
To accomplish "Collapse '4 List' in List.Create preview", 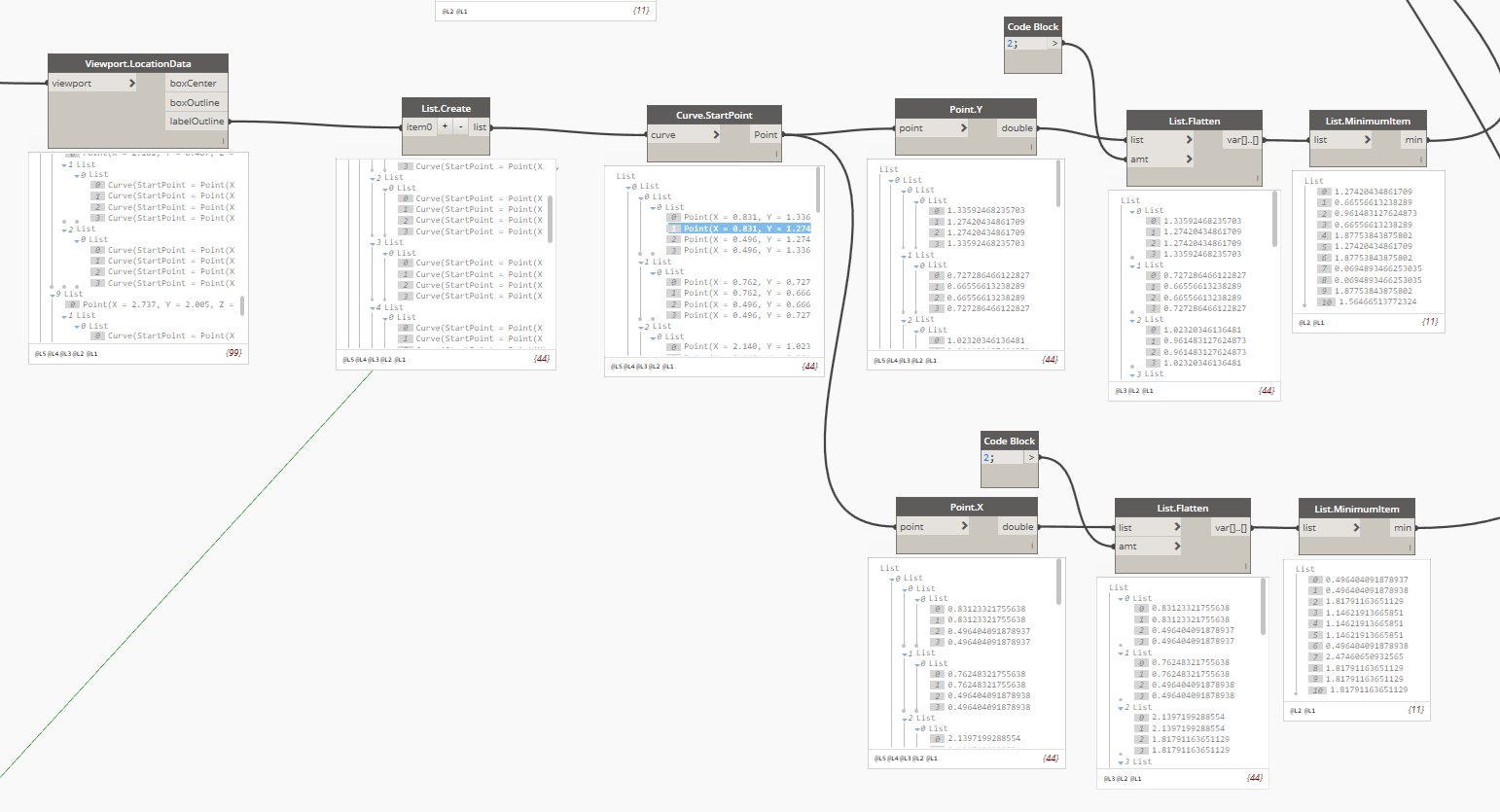I will coord(375,308).
